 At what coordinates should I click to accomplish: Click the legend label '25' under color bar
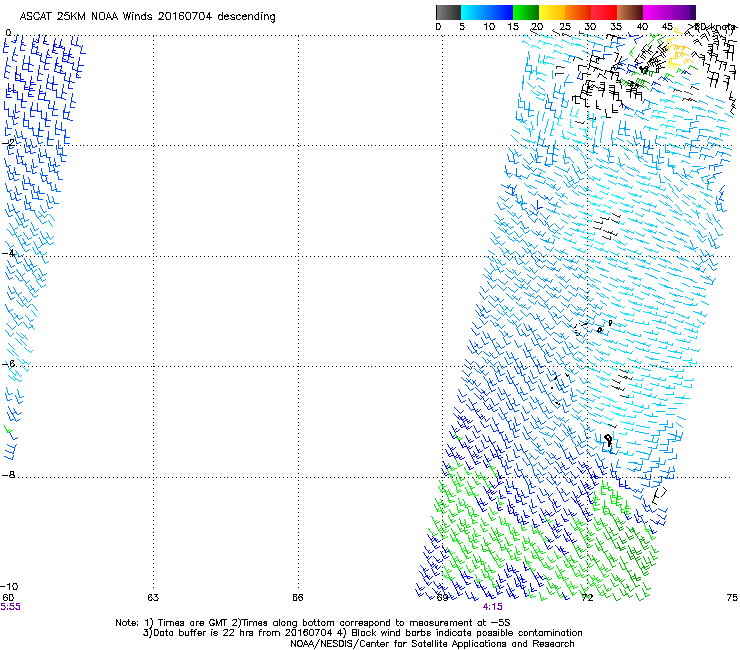click(x=565, y=27)
